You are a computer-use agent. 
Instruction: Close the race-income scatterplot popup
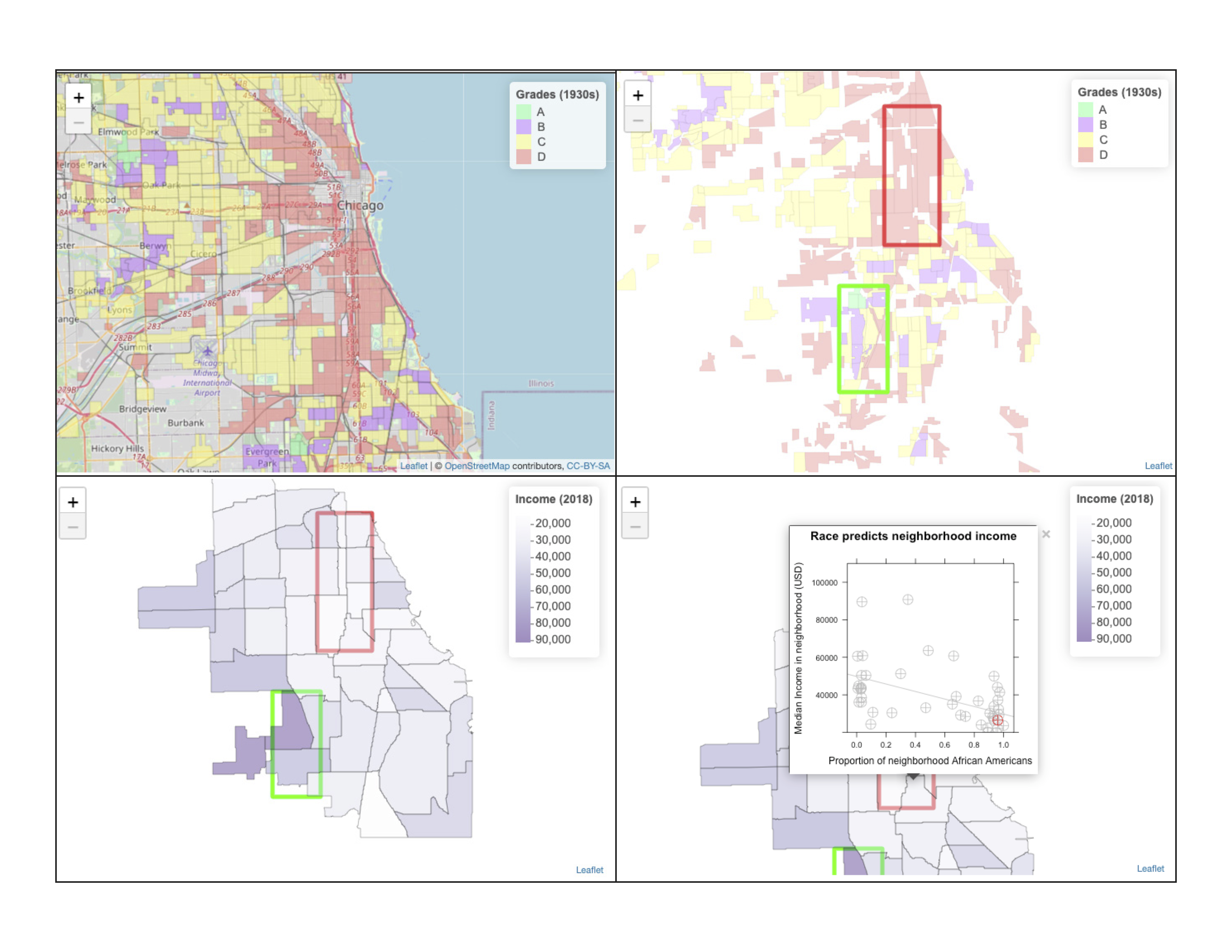tap(1046, 534)
